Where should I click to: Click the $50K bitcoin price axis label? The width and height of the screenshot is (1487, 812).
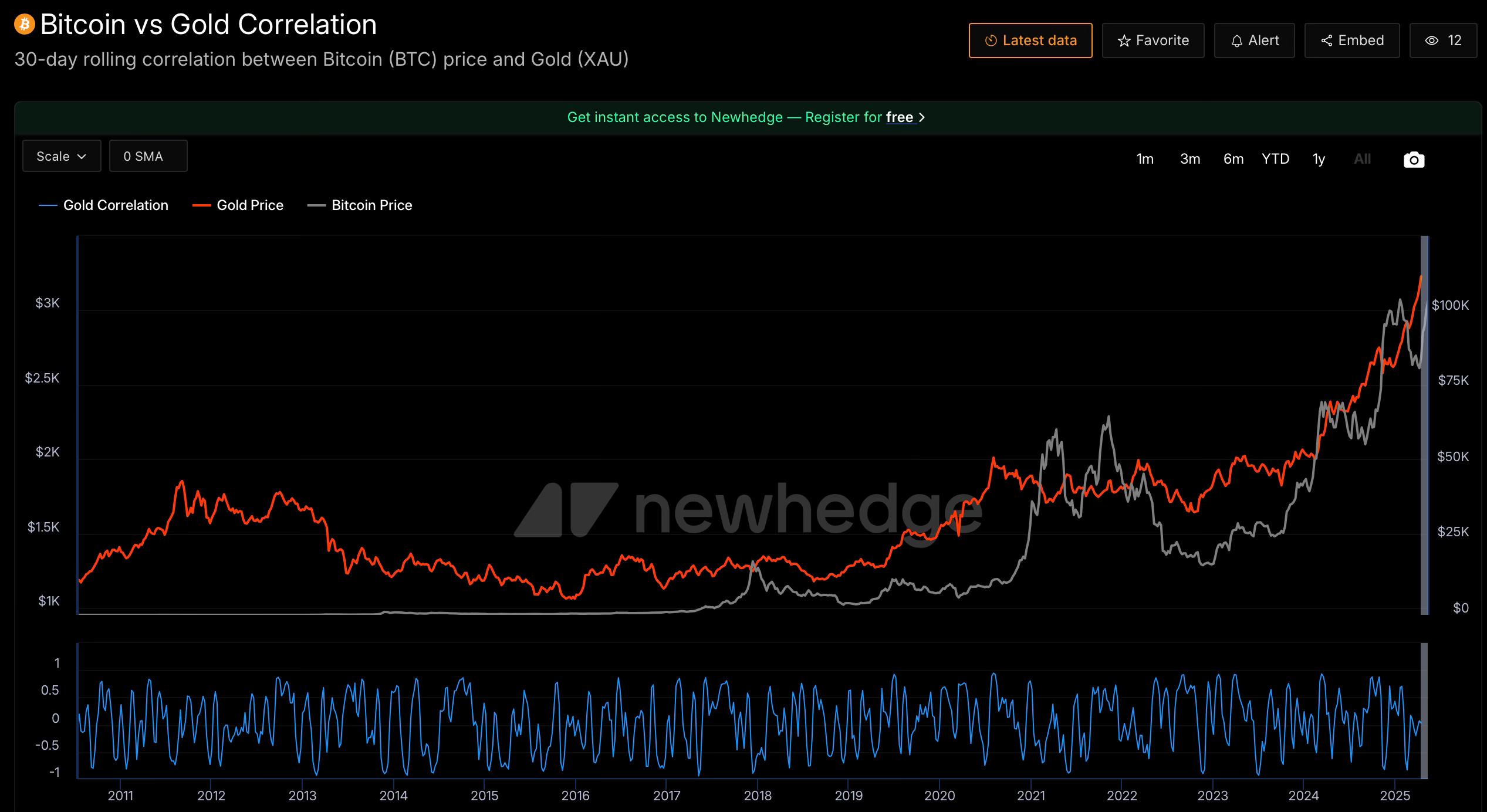coord(1453,456)
